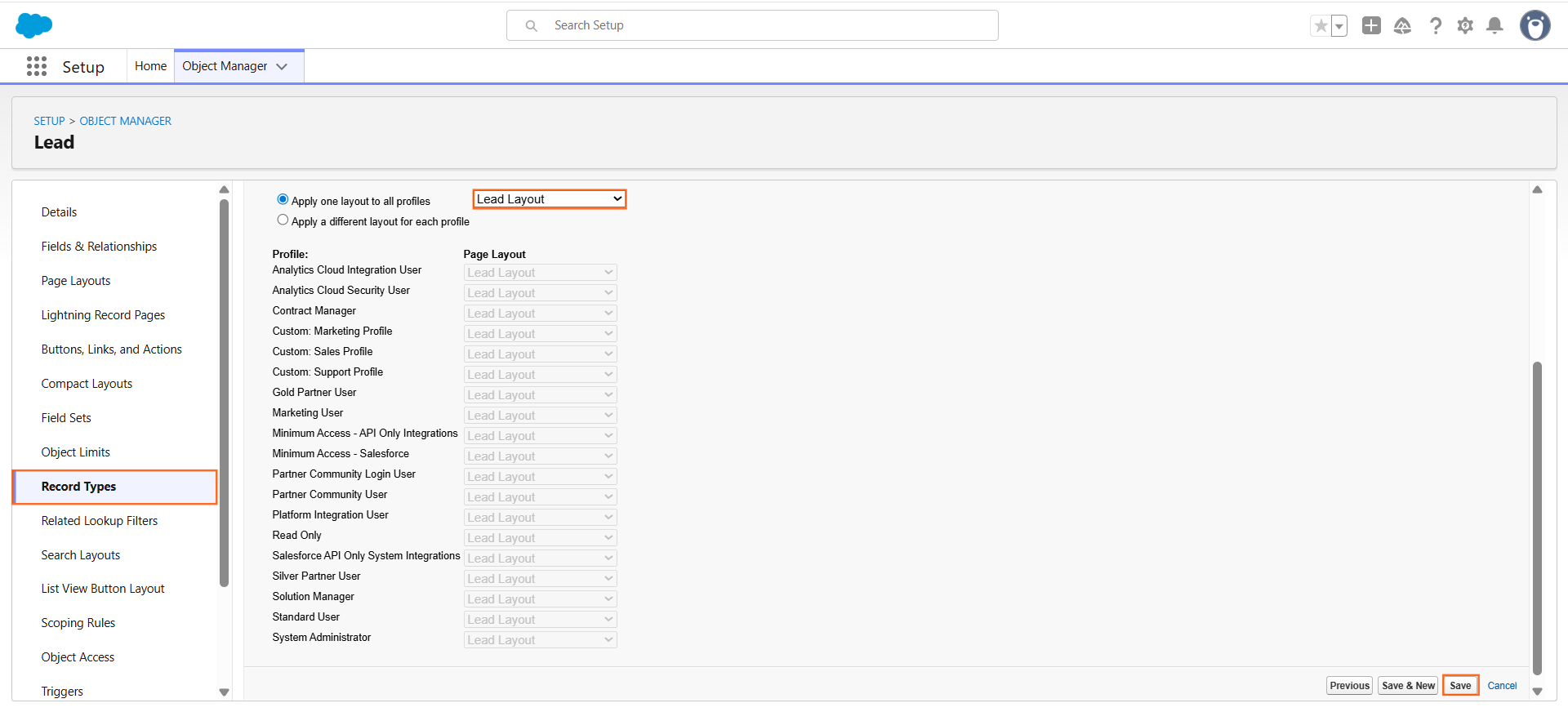1568x712 pixels.
Task: Open the Trailhead guidance icon
Action: pyautogui.click(x=1402, y=26)
